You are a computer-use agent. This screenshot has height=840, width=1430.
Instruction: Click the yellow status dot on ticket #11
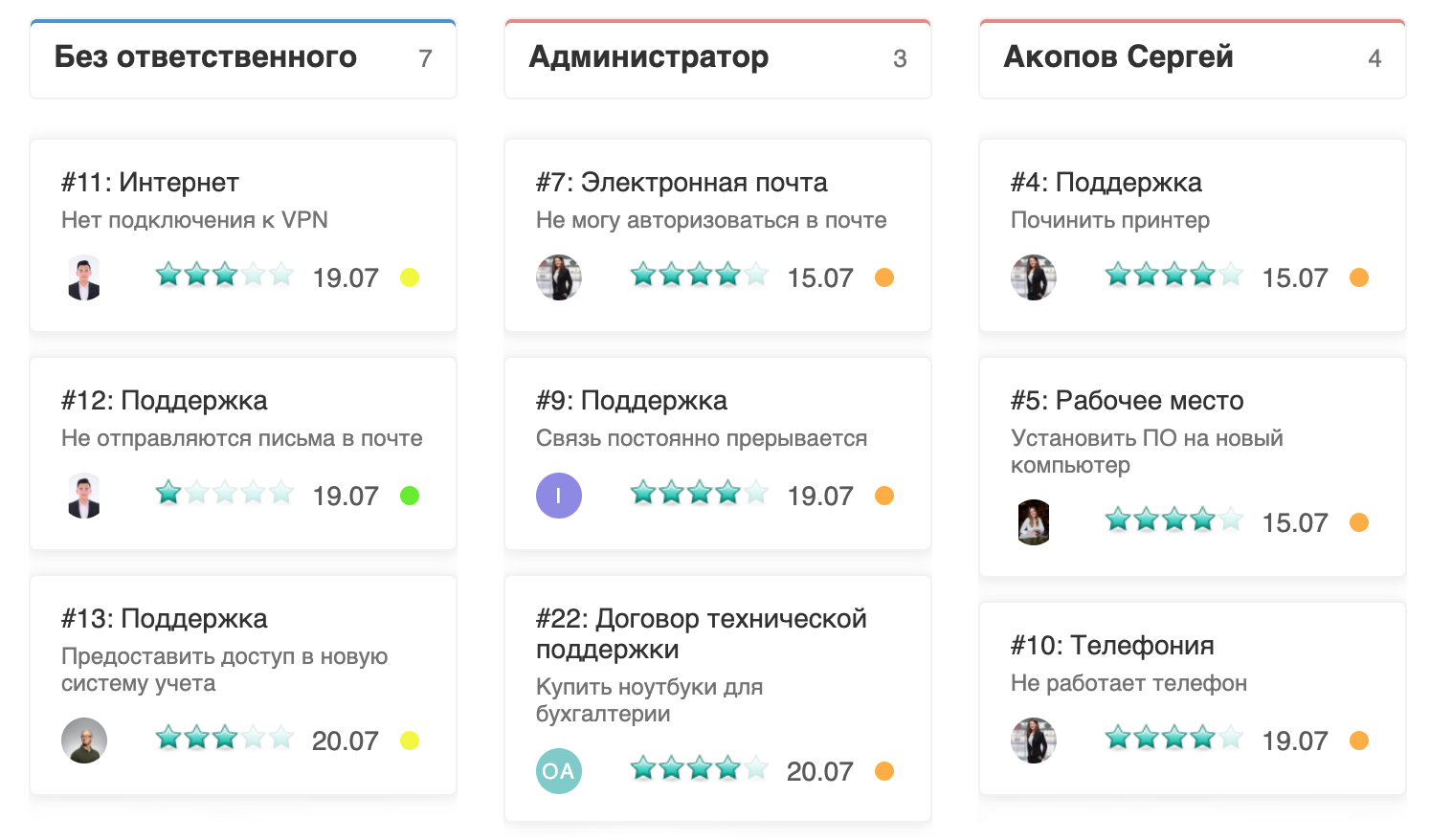[410, 277]
